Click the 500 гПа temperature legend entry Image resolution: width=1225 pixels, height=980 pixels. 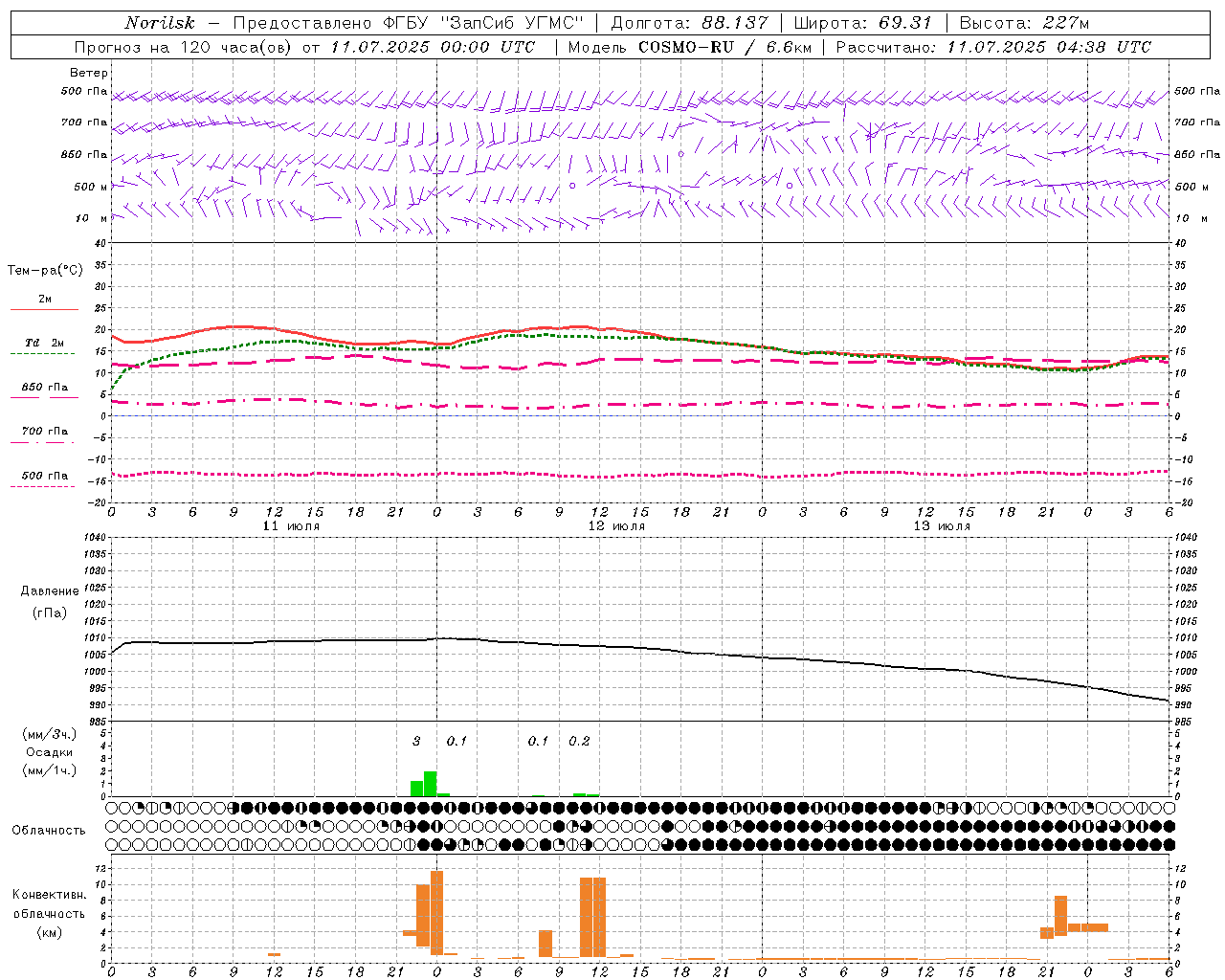(x=45, y=476)
